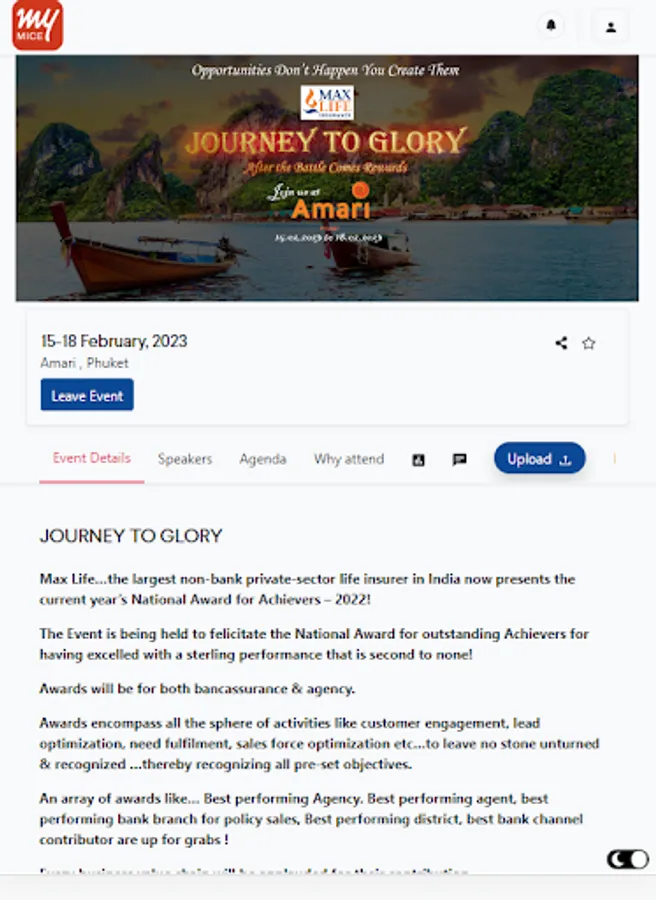Open the notifications bell
Image resolution: width=656 pixels, height=900 pixels.
click(551, 27)
